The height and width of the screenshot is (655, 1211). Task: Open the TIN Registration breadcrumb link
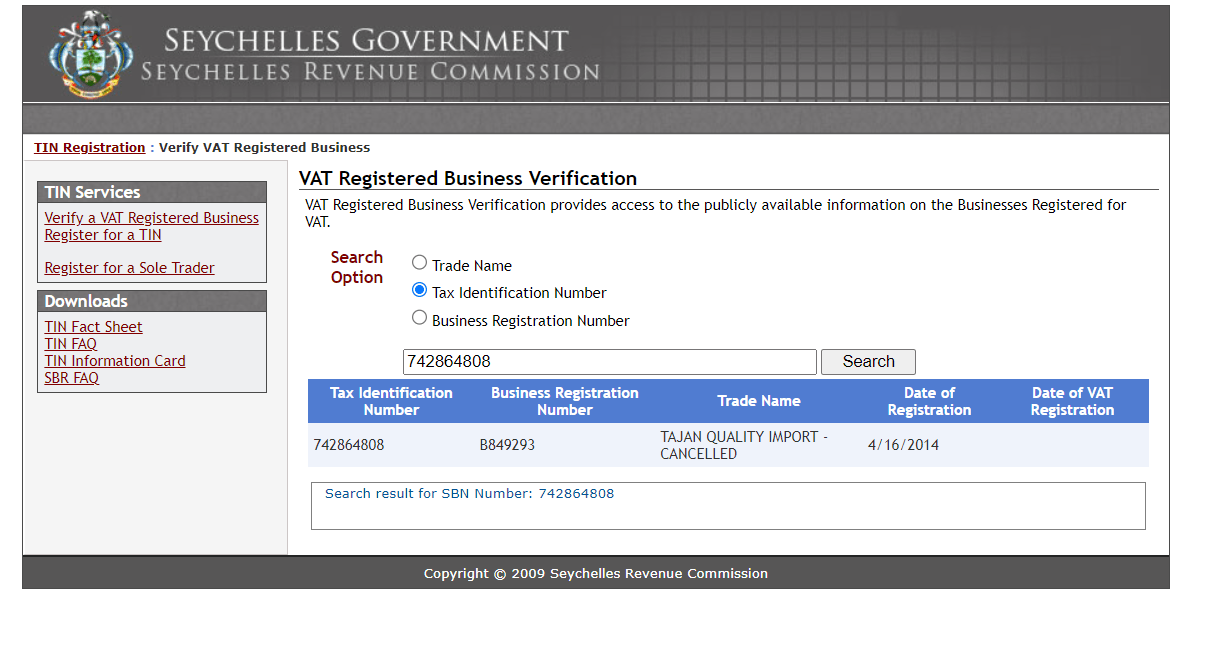point(89,147)
